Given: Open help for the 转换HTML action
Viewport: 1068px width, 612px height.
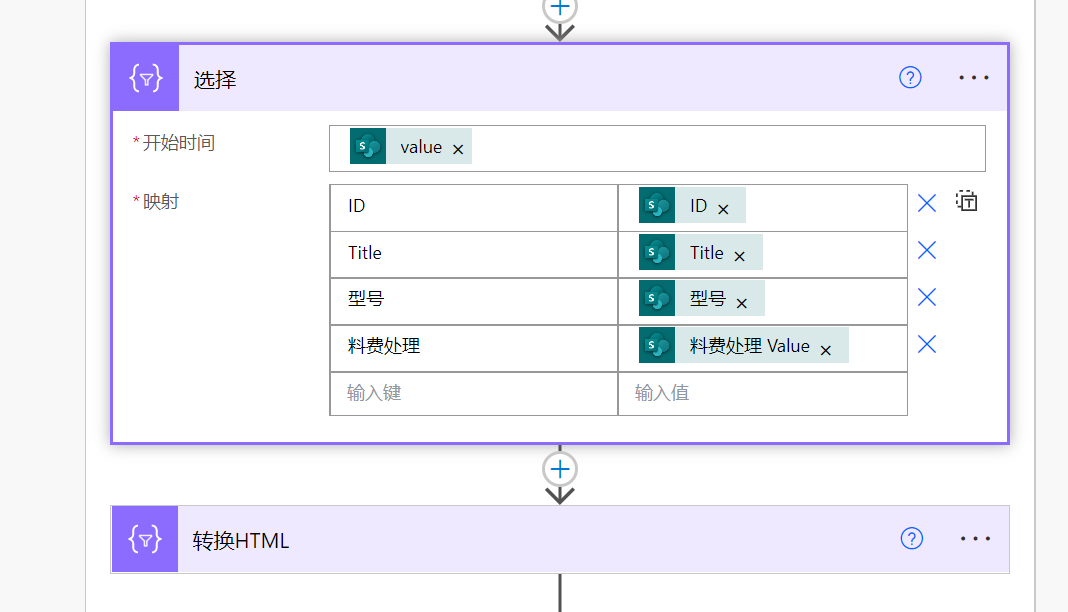Looking at the screenshot, I should point(911,539).
